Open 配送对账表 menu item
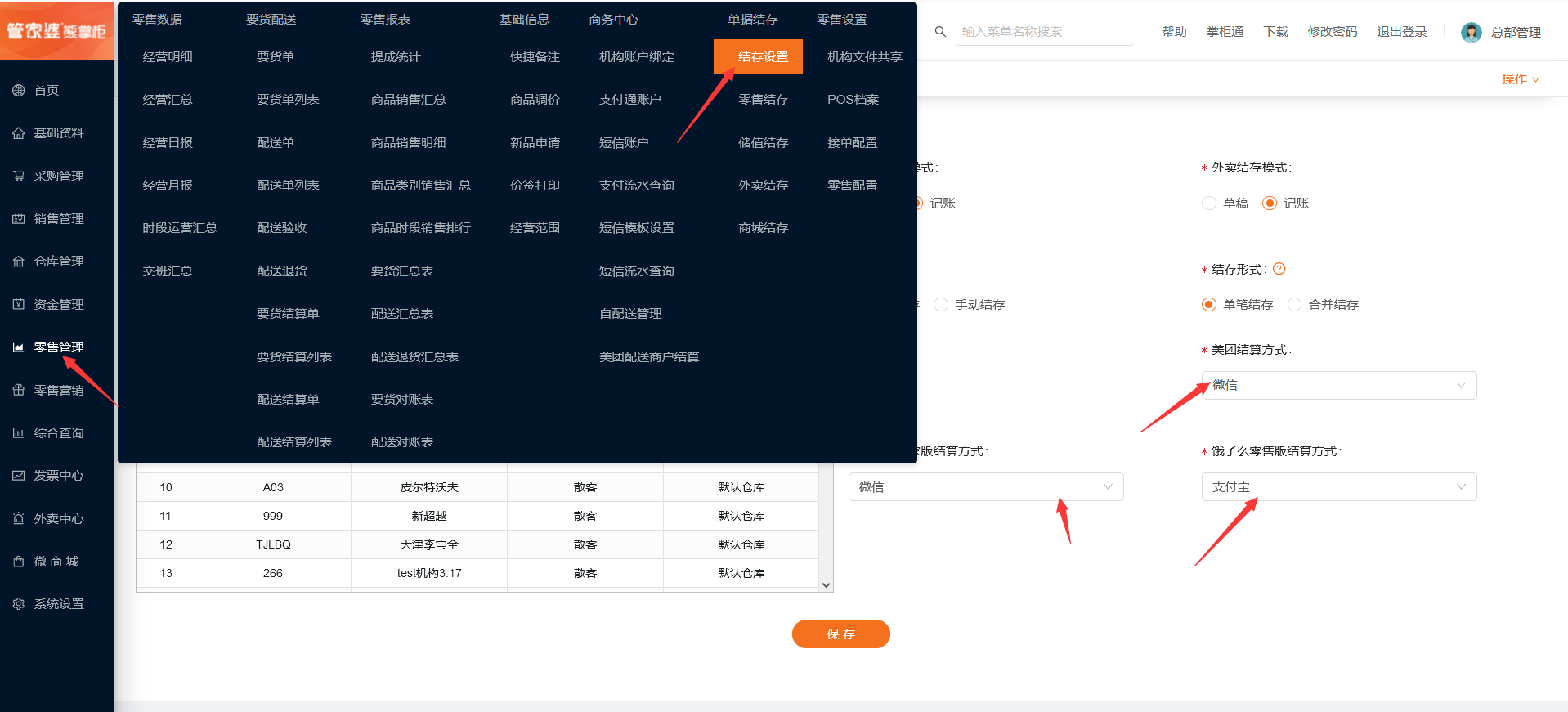The height and width of the screenshot is (712, 1568). pos(401,442)
